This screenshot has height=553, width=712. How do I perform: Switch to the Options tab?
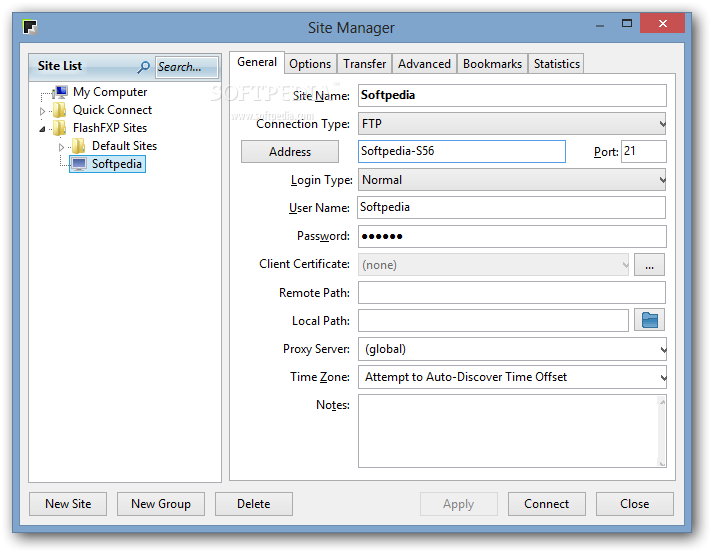(x=310, y=64)
